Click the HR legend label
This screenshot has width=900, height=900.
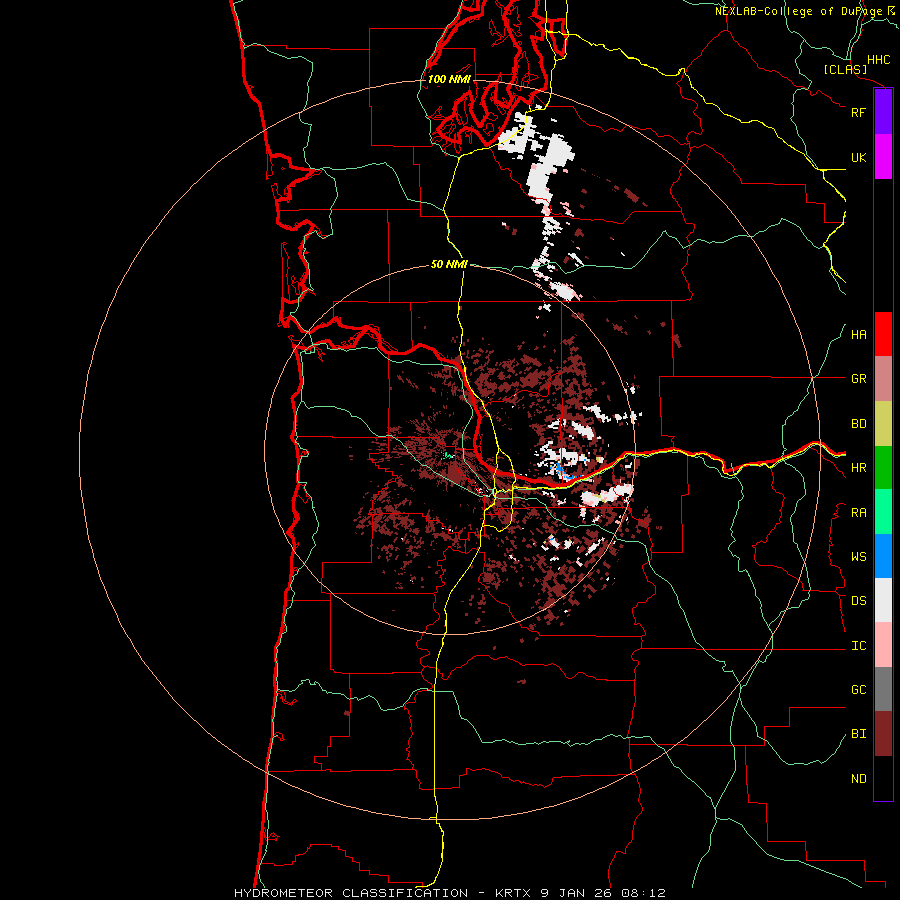tap(858, 468)
